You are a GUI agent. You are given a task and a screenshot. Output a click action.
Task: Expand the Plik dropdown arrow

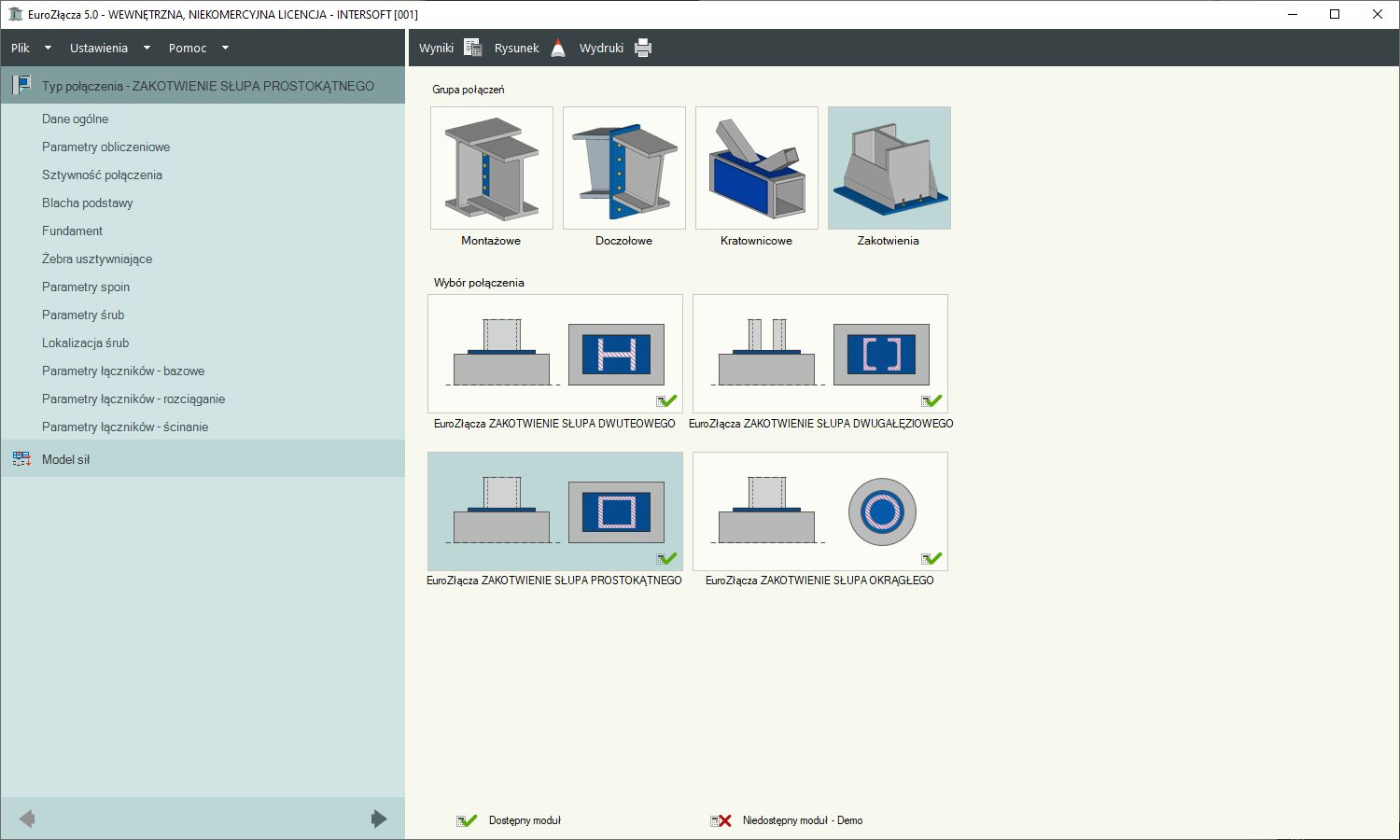tap(48, 48)
